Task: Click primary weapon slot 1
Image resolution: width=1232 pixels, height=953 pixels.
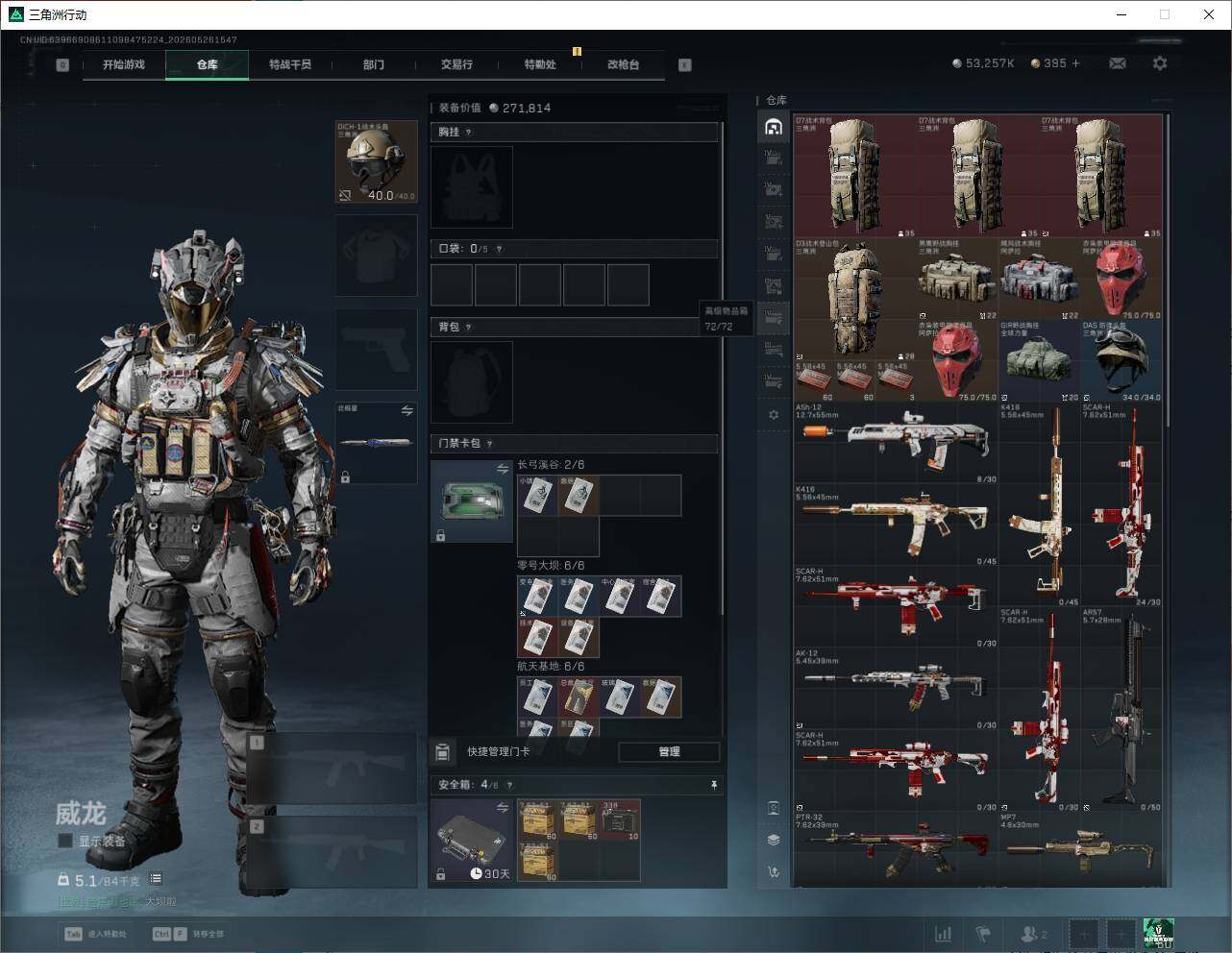Action: [x=332, y=769]
